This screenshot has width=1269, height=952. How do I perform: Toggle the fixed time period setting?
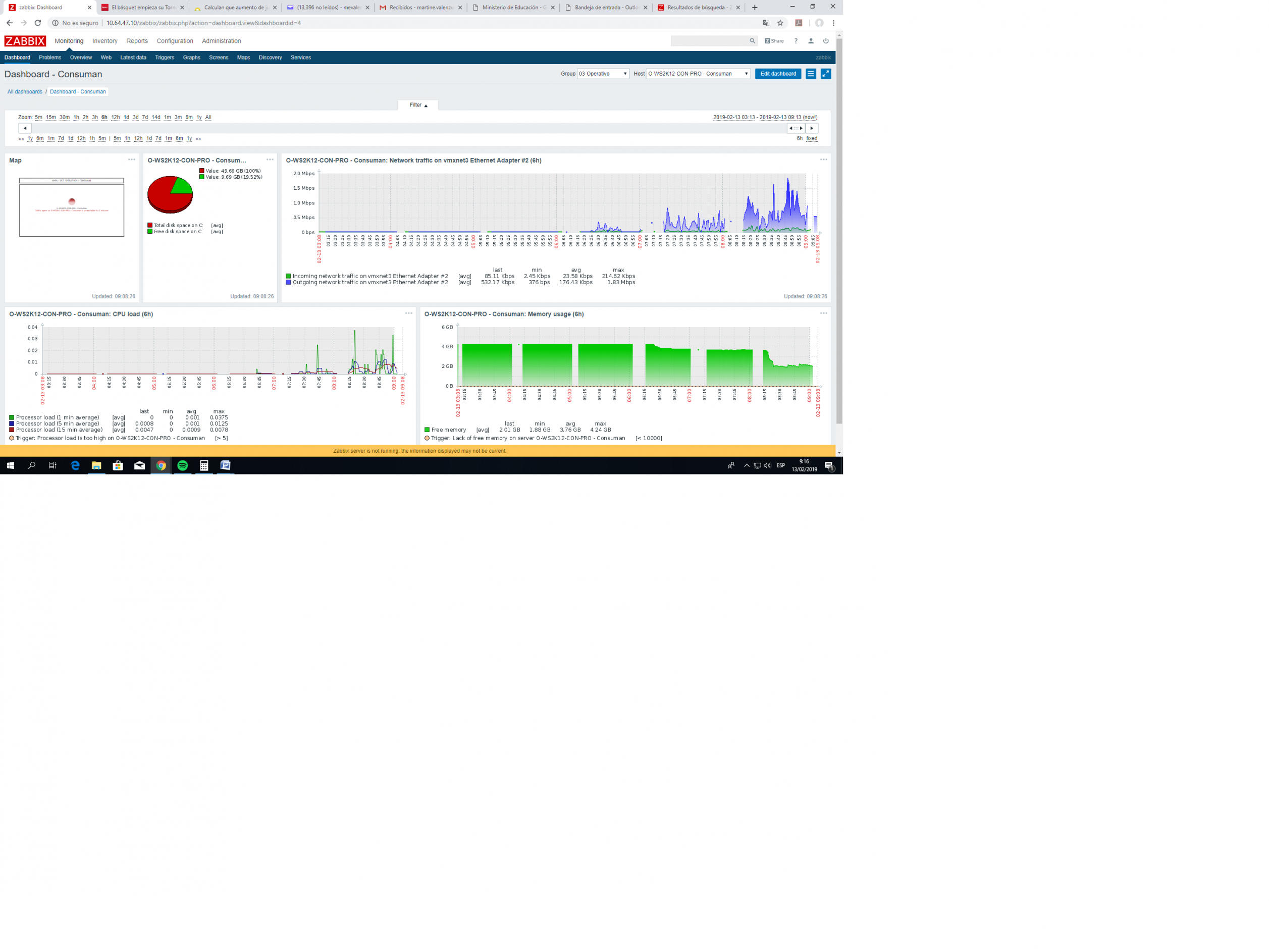point(811,138)
